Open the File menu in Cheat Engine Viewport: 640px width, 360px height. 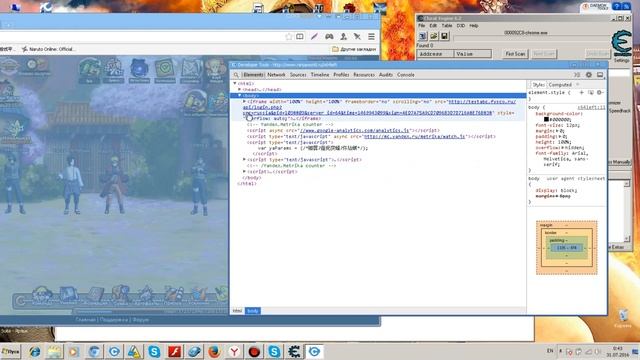click(x=422, y=26)
